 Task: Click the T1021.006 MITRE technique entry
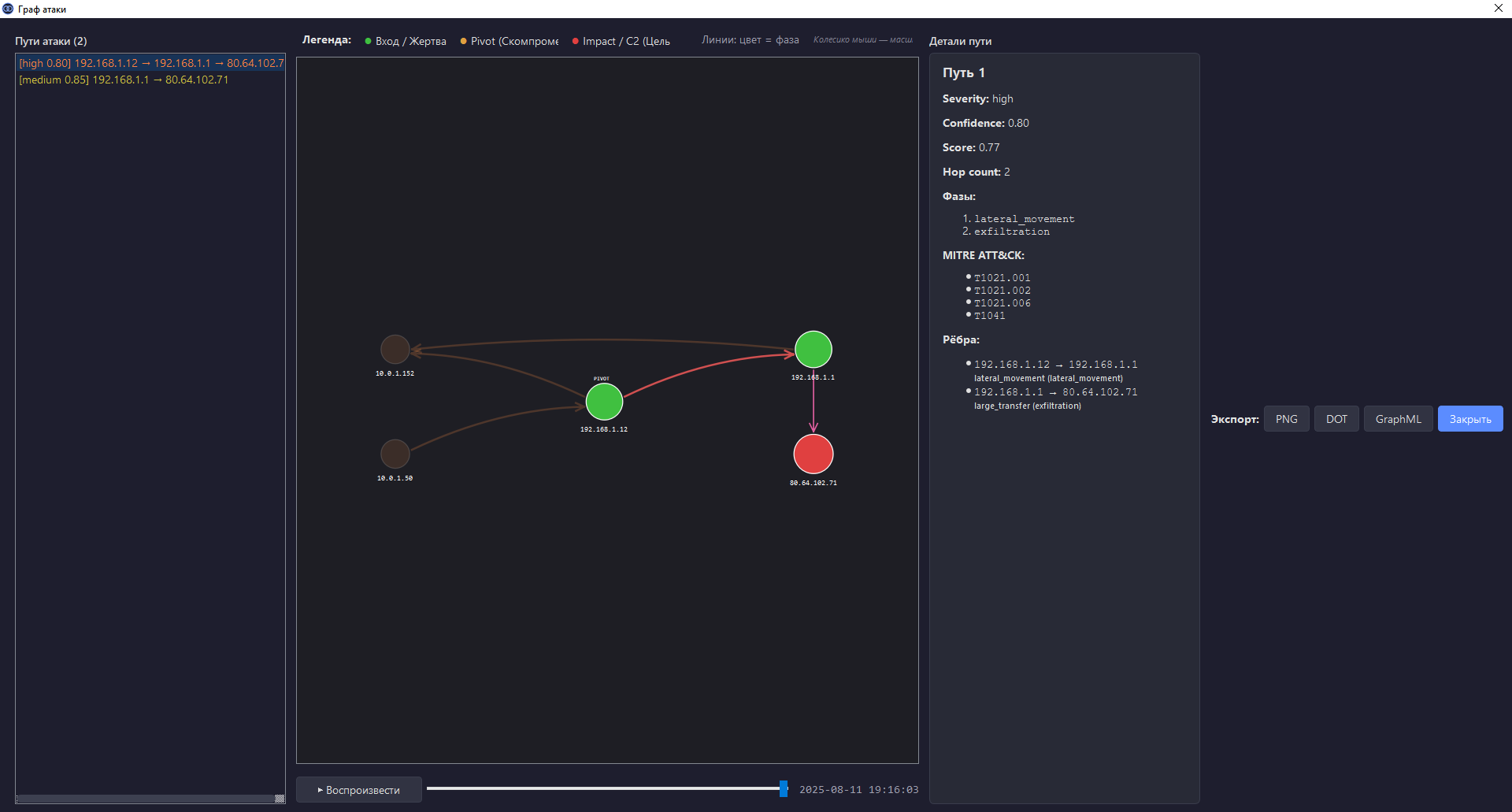[1002, 303]
